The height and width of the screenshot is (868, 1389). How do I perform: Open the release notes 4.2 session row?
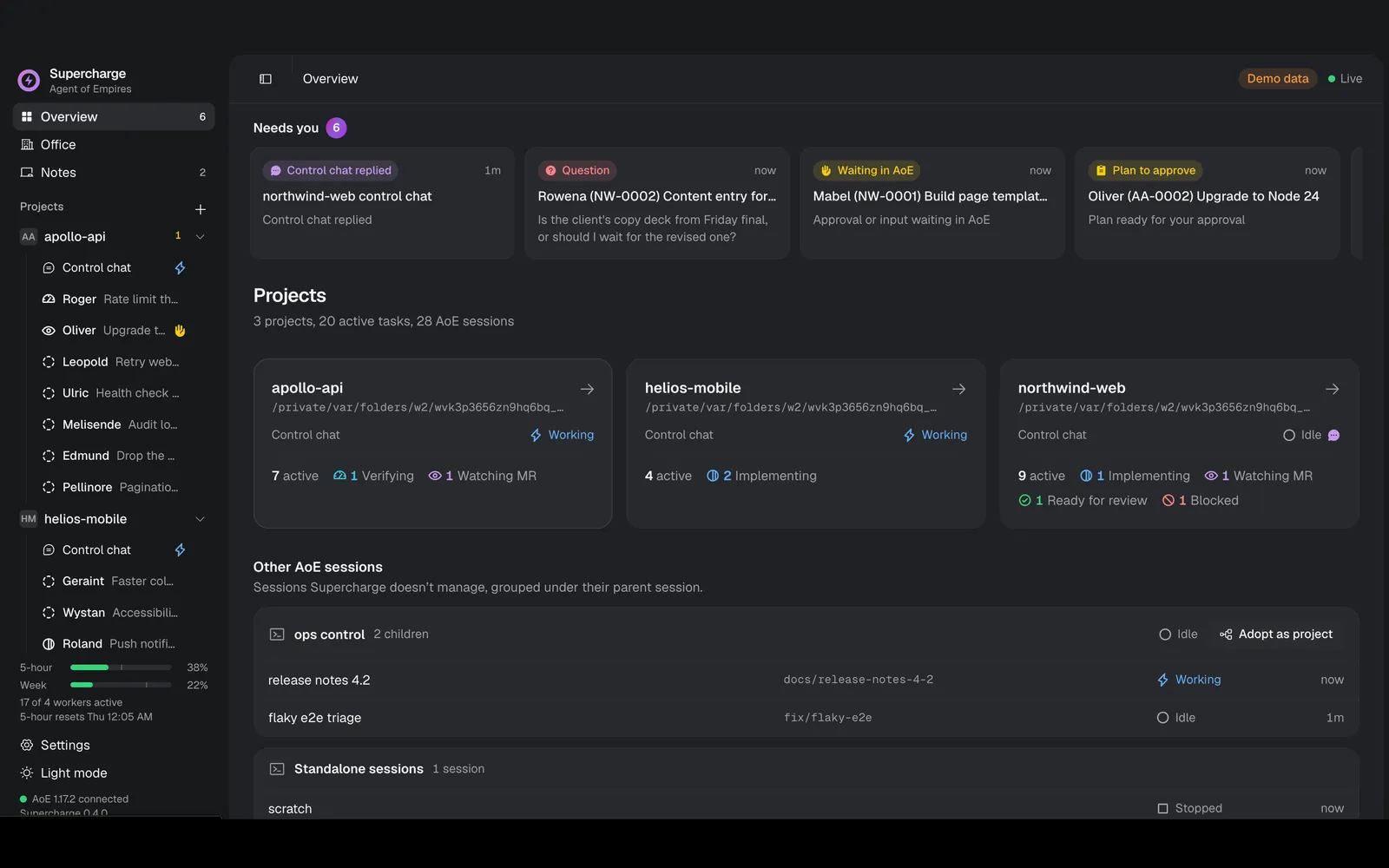[x=806, y=681]
